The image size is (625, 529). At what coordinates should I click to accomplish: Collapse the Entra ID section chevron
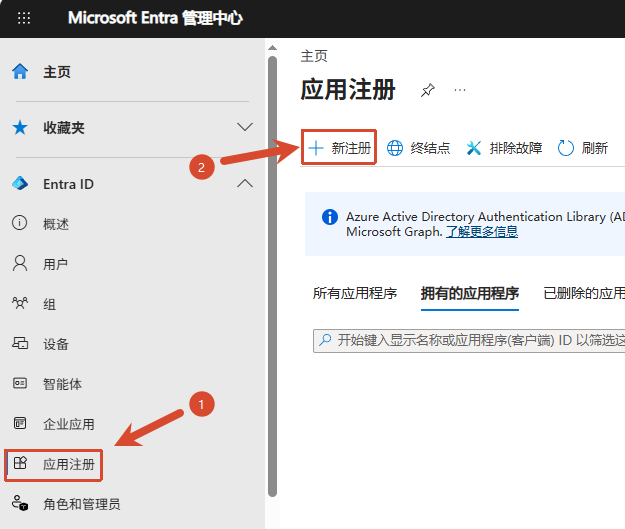(245, 183)
